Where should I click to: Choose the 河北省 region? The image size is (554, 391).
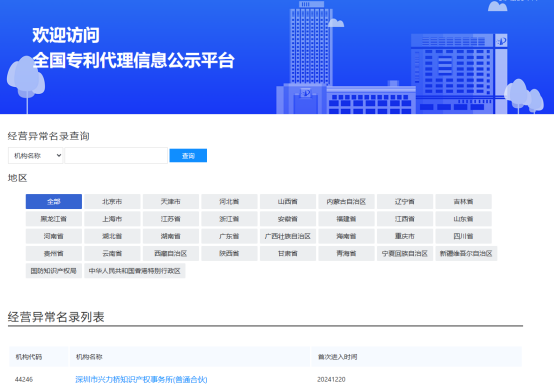pos(229,202)
